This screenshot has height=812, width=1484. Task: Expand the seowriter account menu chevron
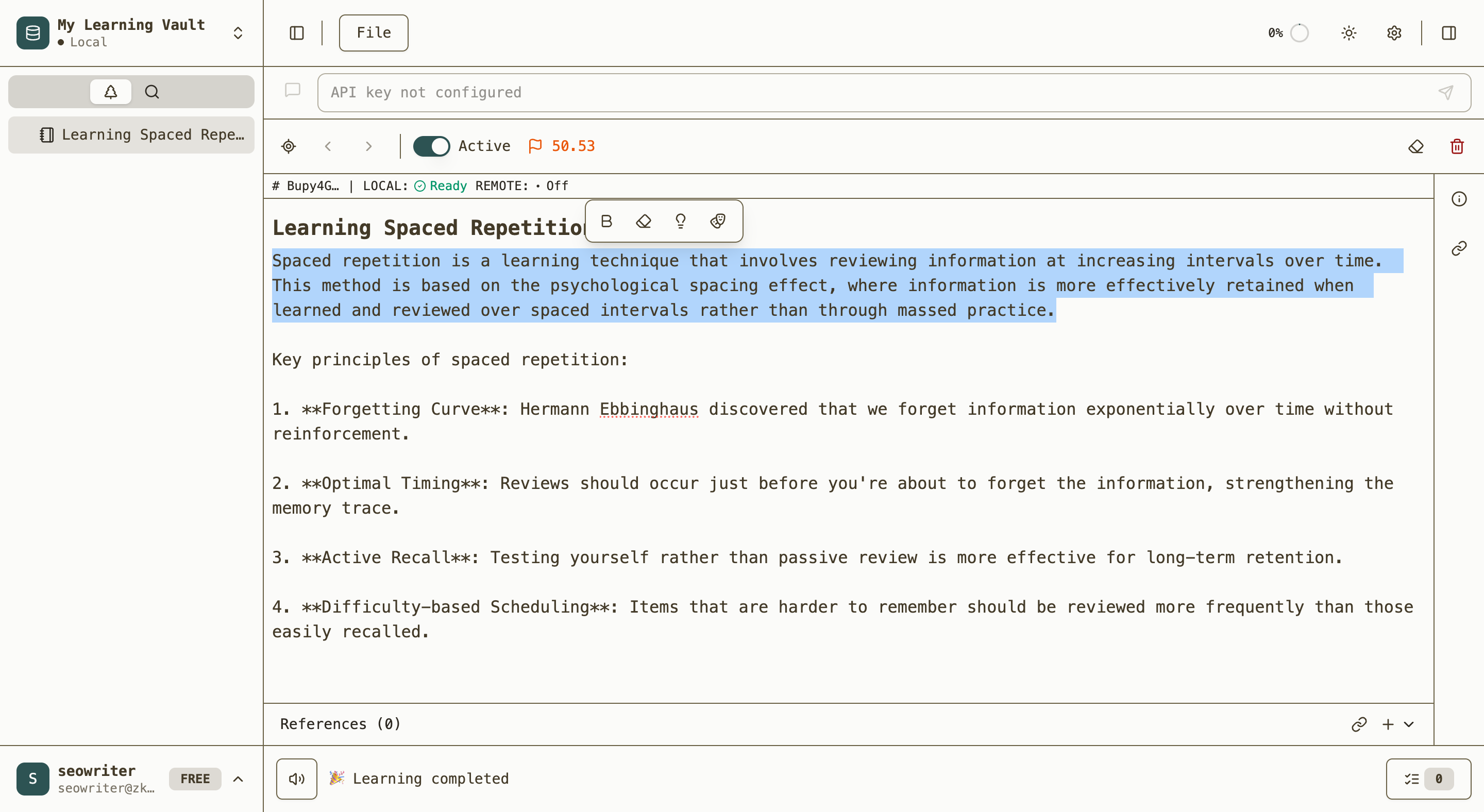point(238,779)
